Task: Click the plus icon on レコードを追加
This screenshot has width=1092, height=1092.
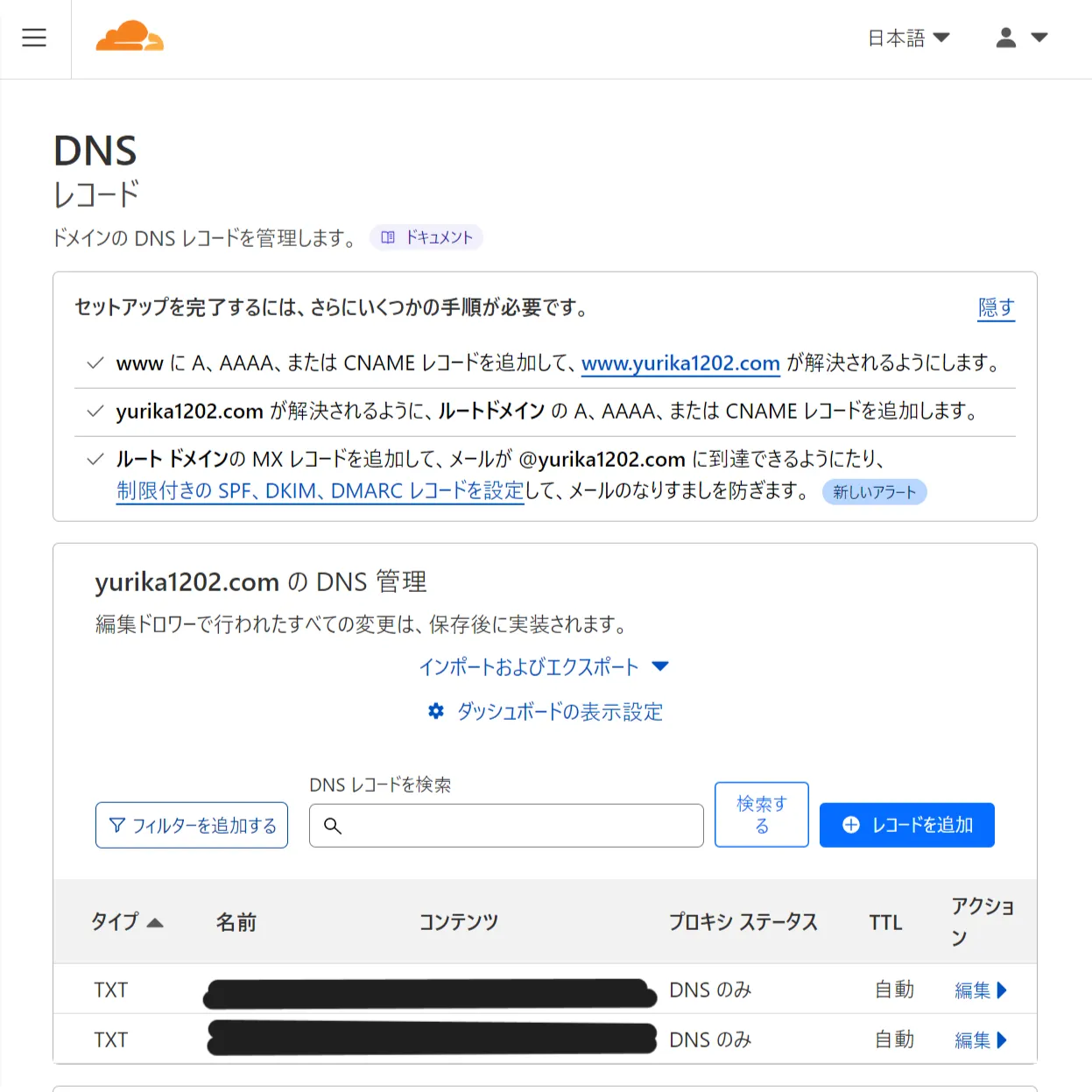Action: [x=849, y=824]
